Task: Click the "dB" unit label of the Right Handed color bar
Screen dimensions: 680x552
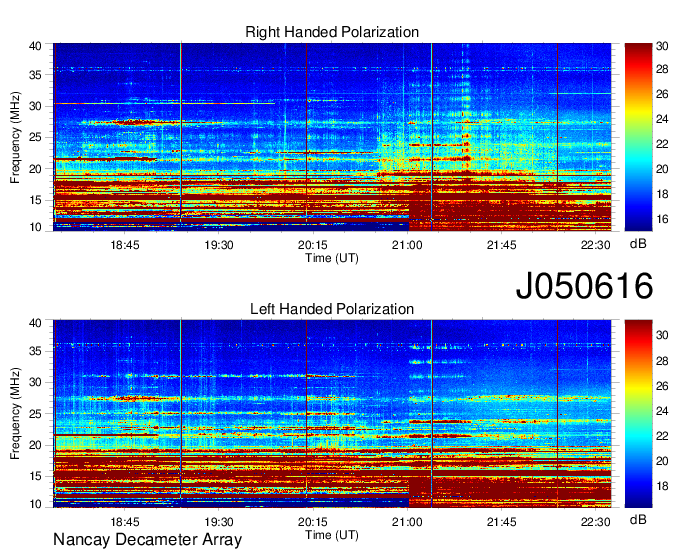Action: [638, 244]
